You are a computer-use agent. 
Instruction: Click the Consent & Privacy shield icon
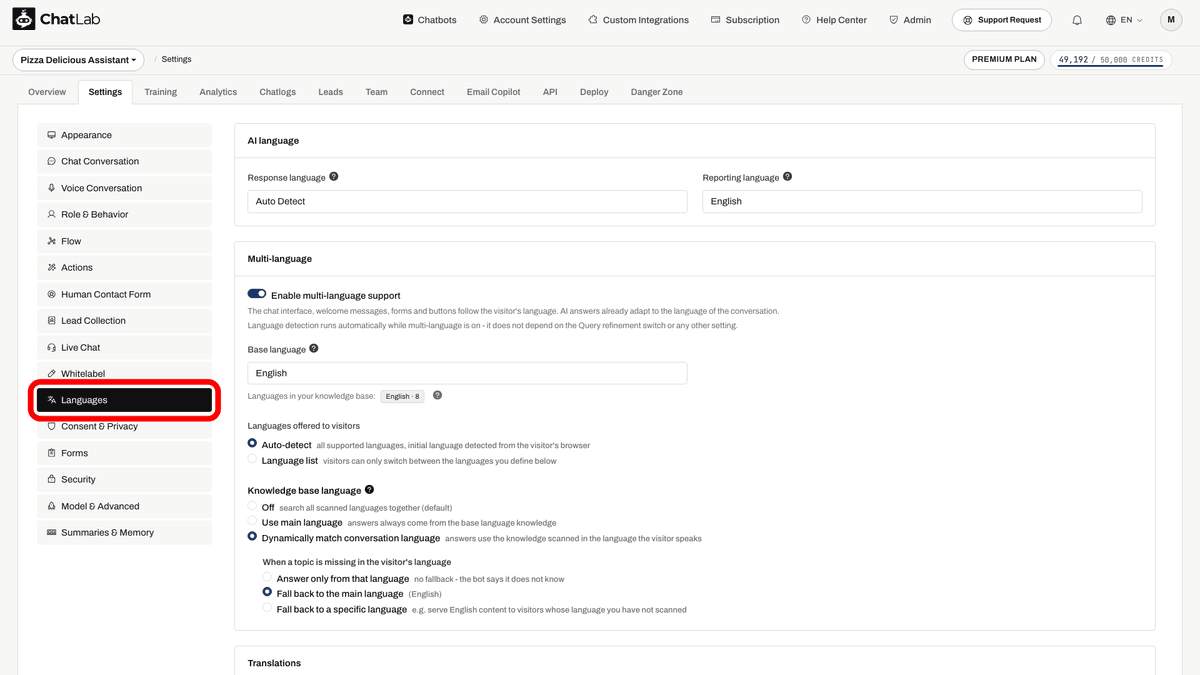(51, 426)
